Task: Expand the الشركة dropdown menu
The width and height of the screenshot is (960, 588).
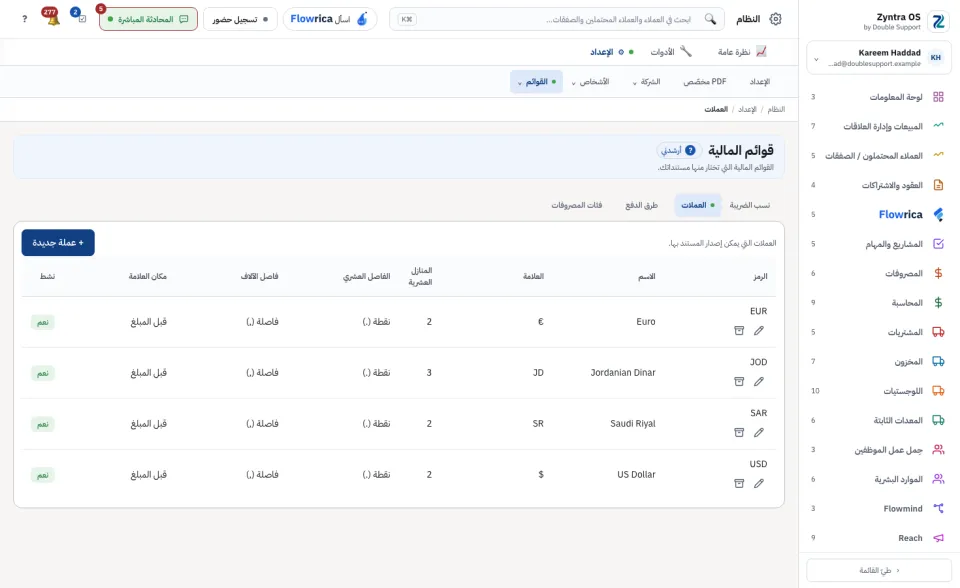Action: [x=646, y=81]
